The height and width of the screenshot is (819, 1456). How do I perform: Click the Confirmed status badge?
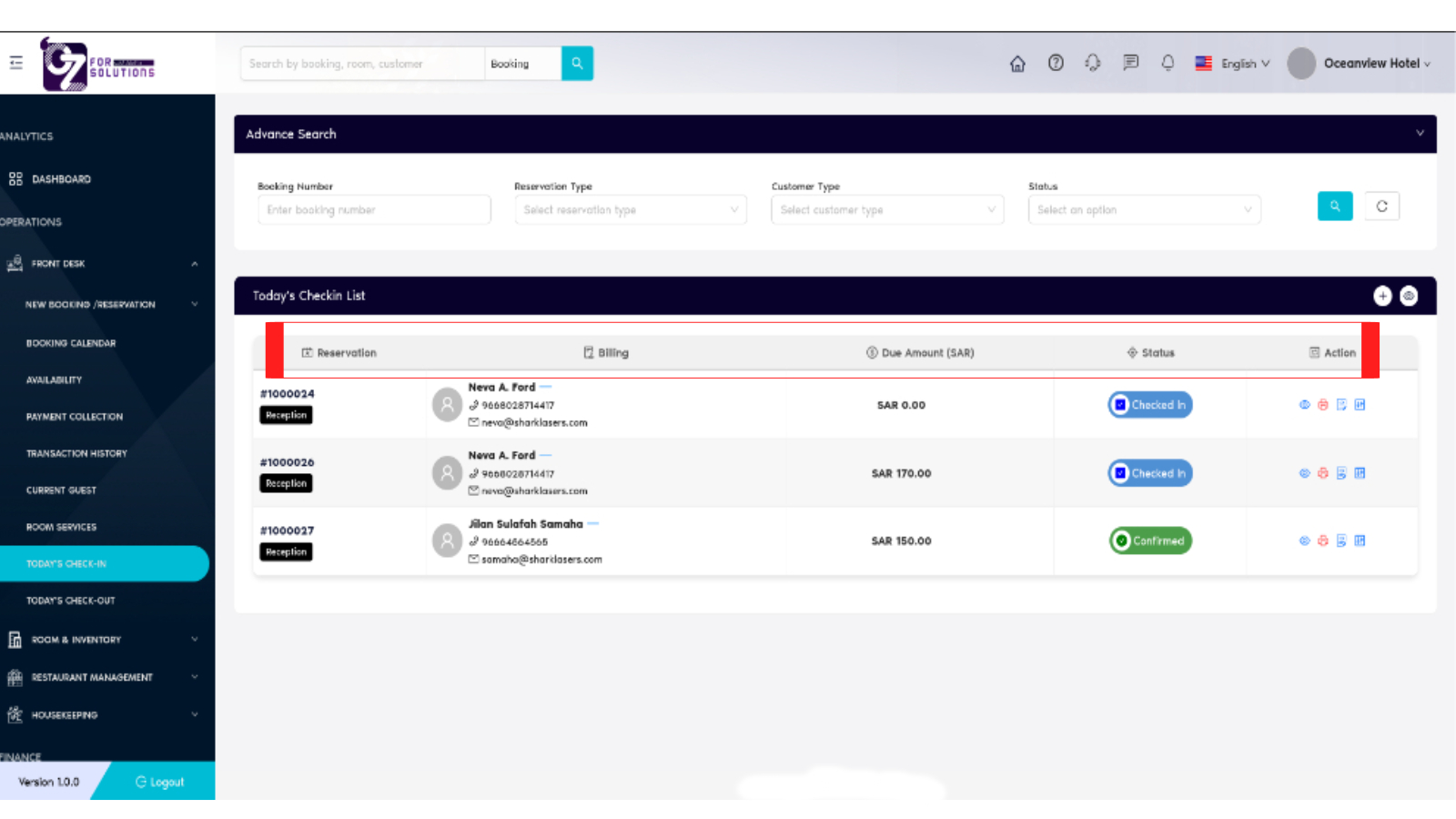click(1150, 541)
